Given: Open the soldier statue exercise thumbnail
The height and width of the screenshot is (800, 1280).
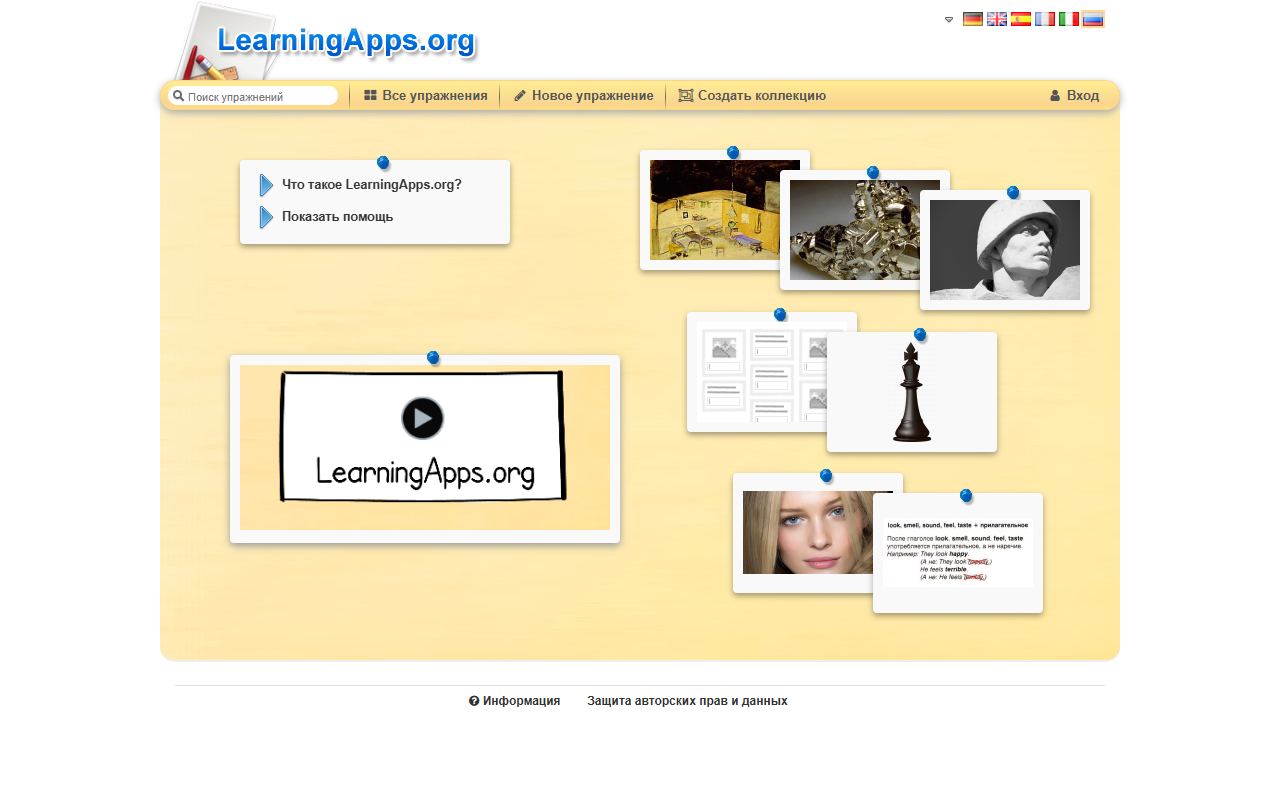Looking at the screenshot, I should click(1005, 250).
